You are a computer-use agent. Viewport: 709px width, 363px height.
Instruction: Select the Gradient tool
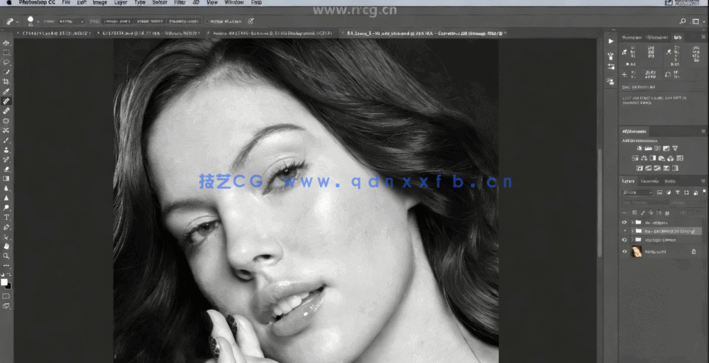tap(6, 179)
